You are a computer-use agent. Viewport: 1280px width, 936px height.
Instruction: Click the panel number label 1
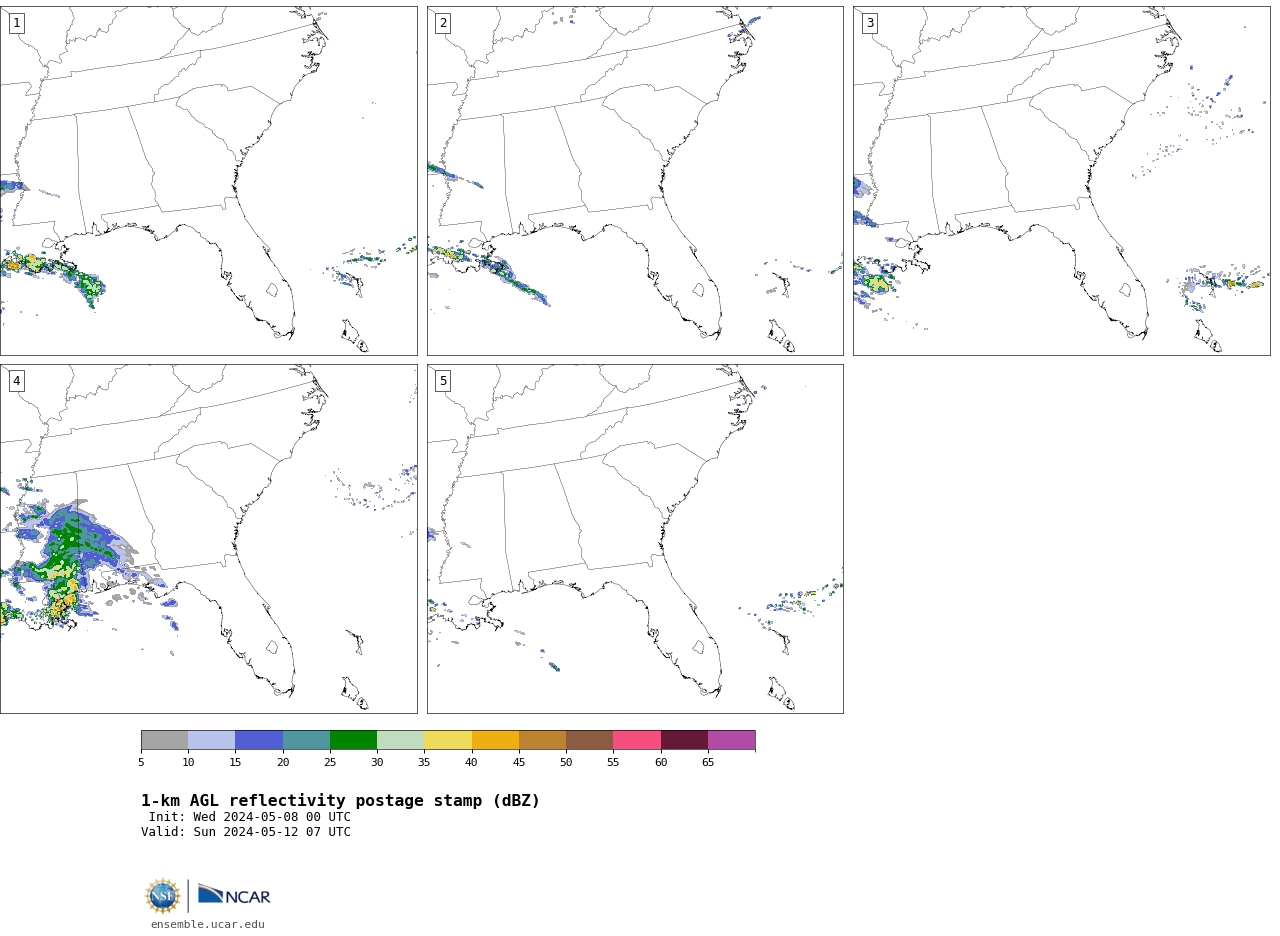click(x=16, y=23)
